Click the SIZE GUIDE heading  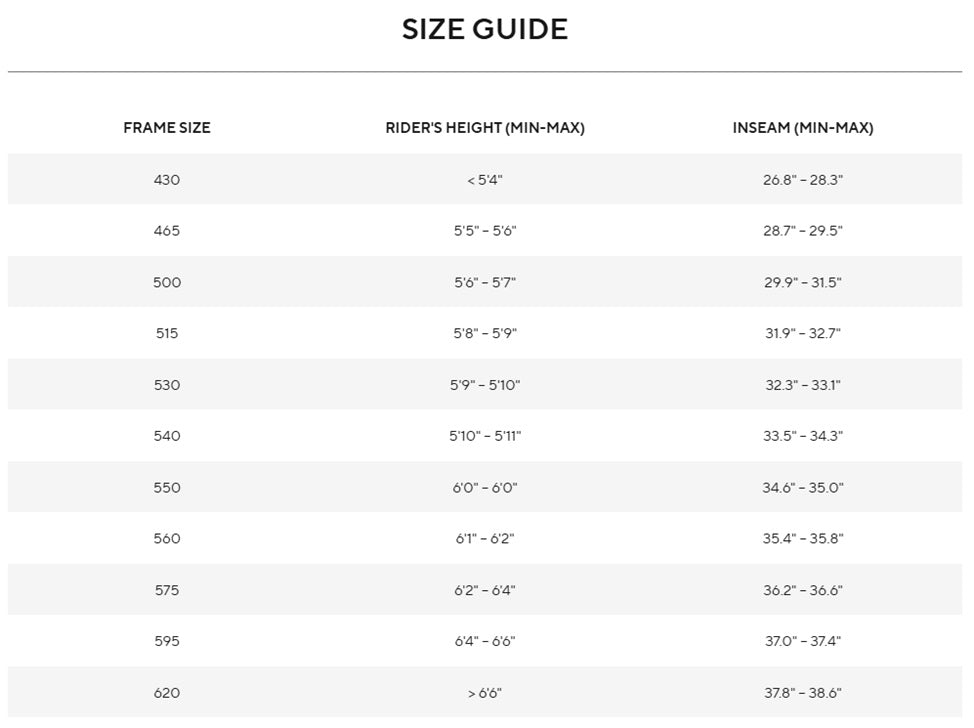click(x=485, y=29)
